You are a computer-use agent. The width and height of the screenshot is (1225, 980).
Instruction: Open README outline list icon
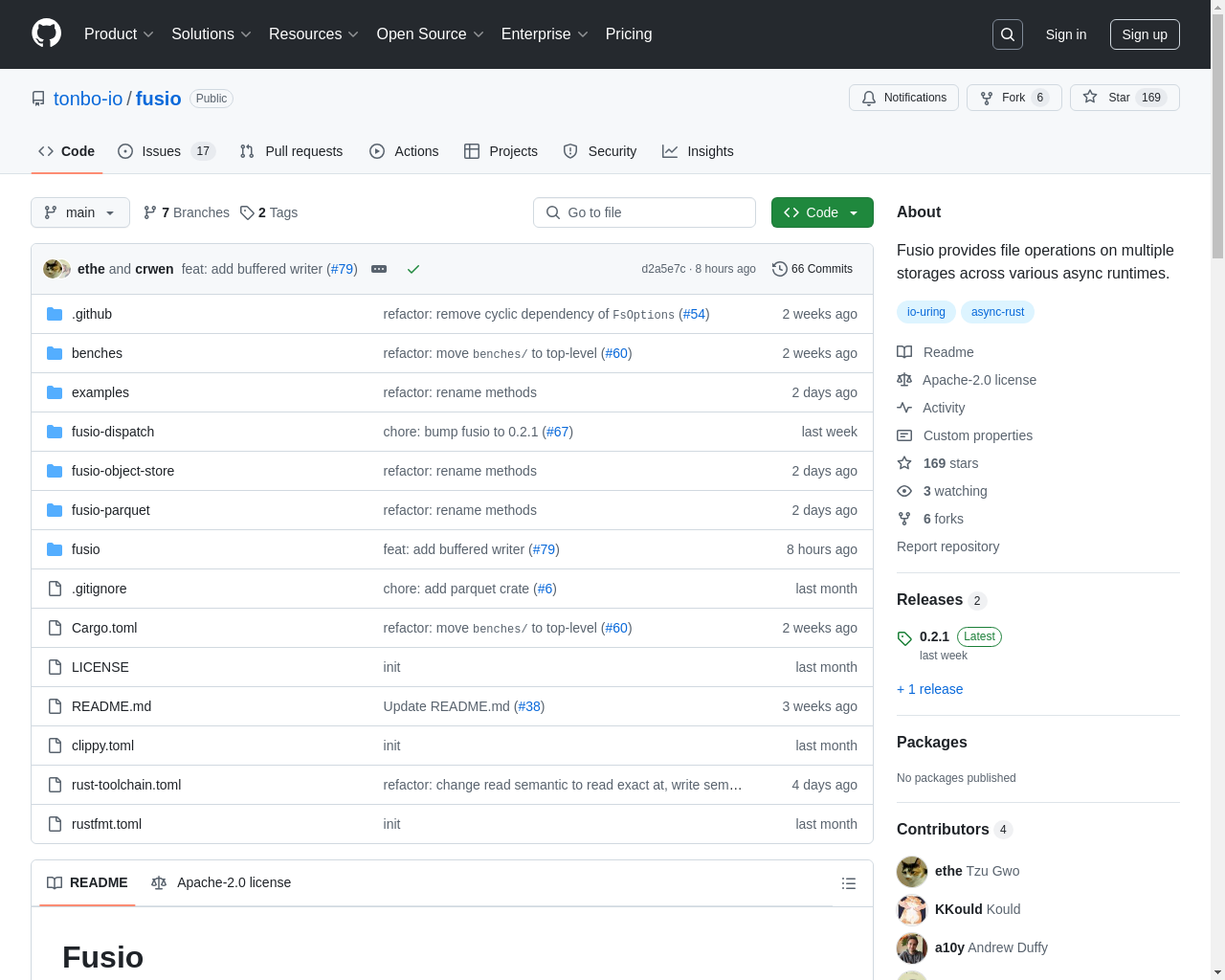click(x=849, y=883)
